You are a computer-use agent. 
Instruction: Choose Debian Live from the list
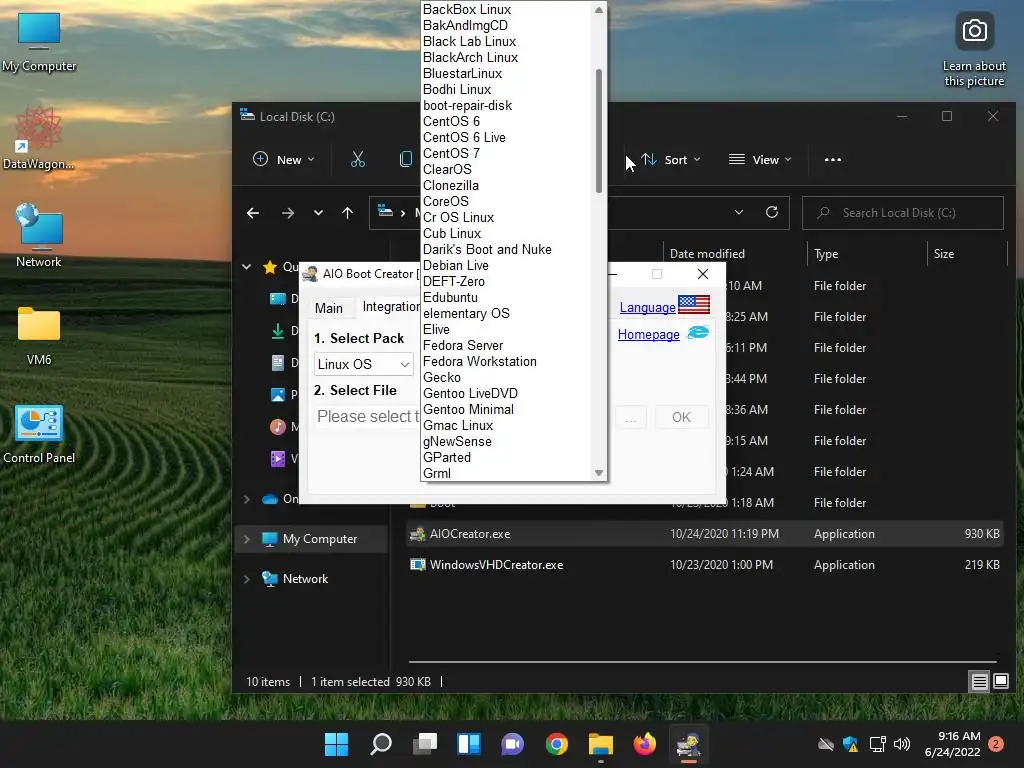click(456, 266)
